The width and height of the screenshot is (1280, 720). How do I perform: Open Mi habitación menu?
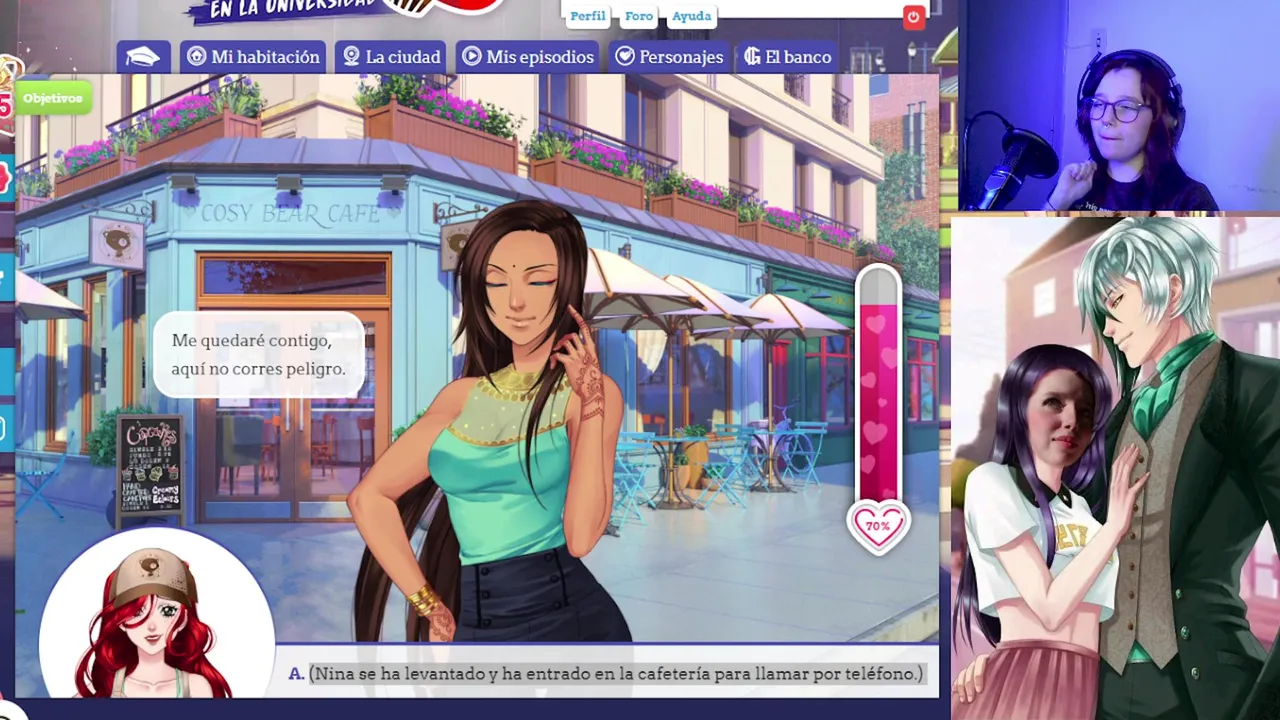point(253,57)
